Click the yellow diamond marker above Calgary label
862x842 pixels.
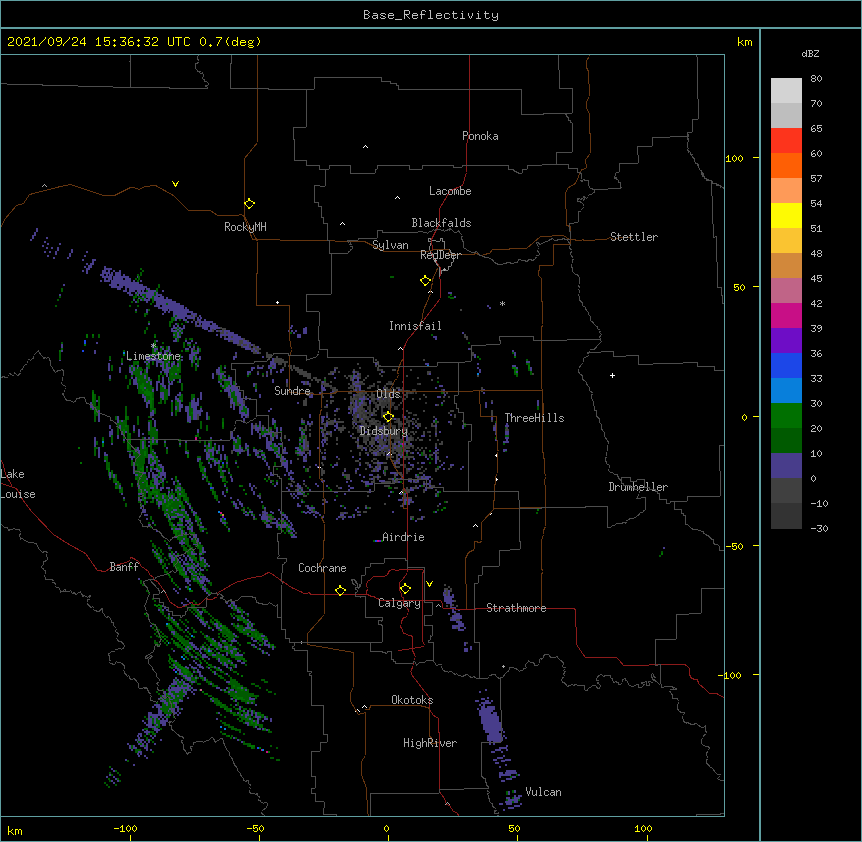point(405,589)
